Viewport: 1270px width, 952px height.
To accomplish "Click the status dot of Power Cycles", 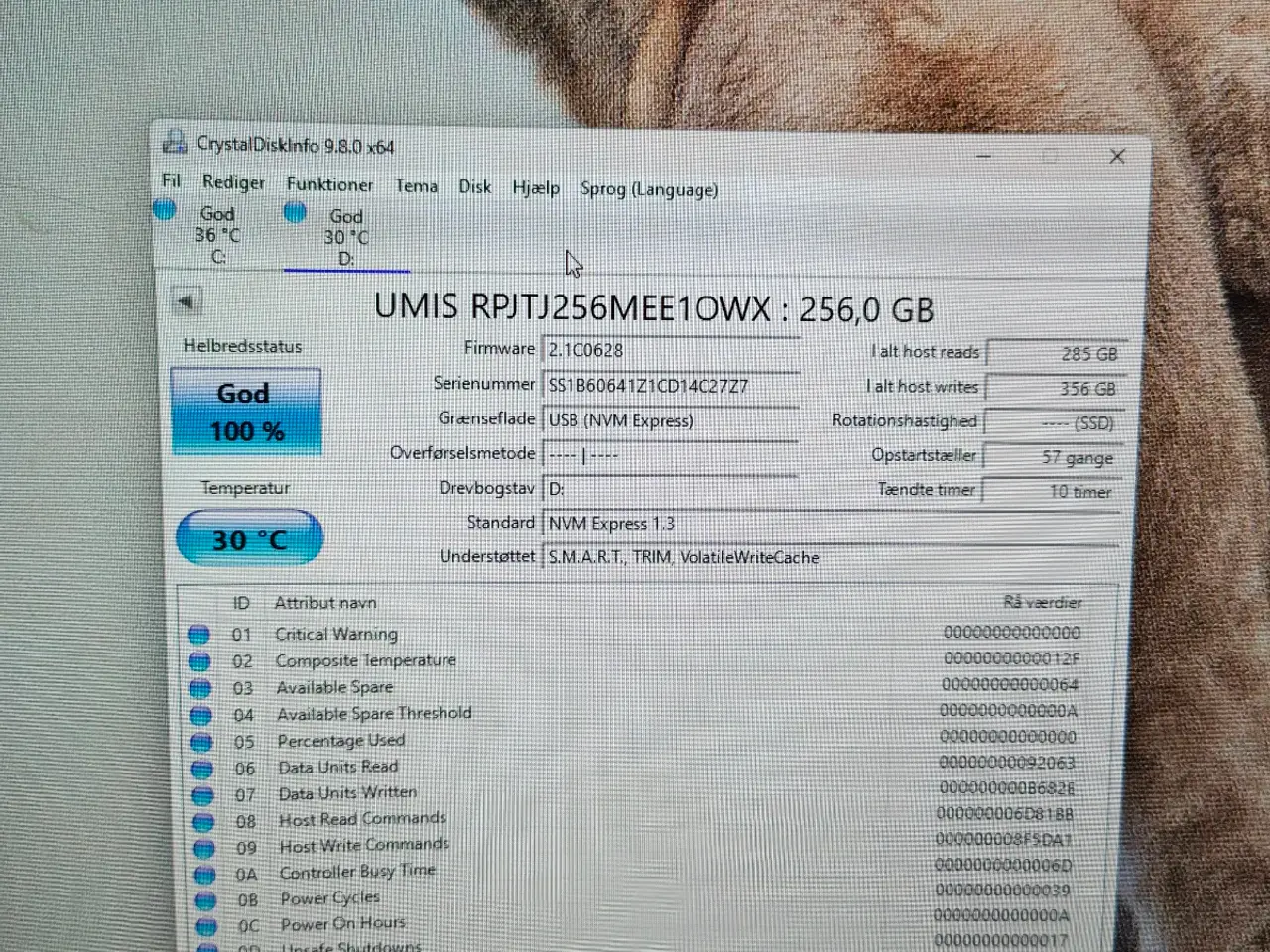I will pos(205,900).
